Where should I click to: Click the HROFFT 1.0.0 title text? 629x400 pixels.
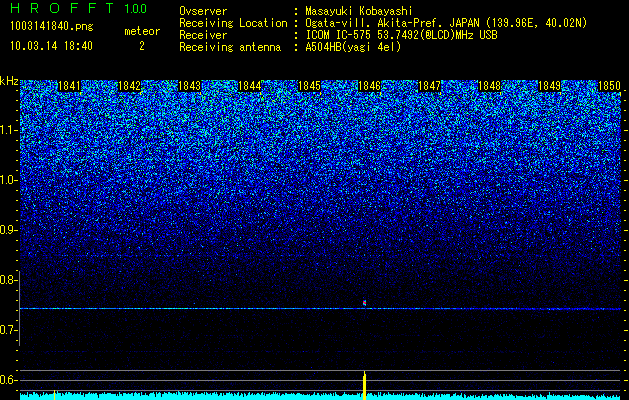pos(79,8)
